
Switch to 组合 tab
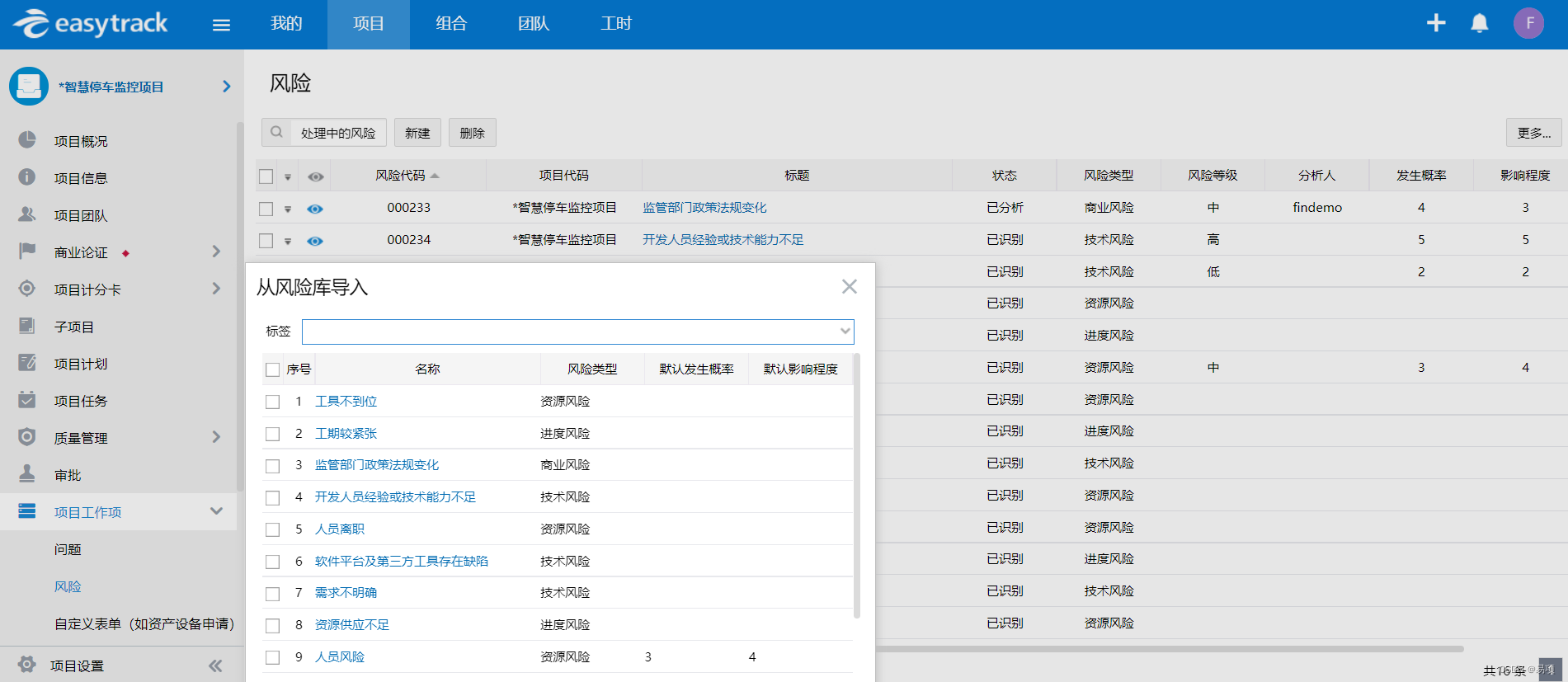pos(451,24)
